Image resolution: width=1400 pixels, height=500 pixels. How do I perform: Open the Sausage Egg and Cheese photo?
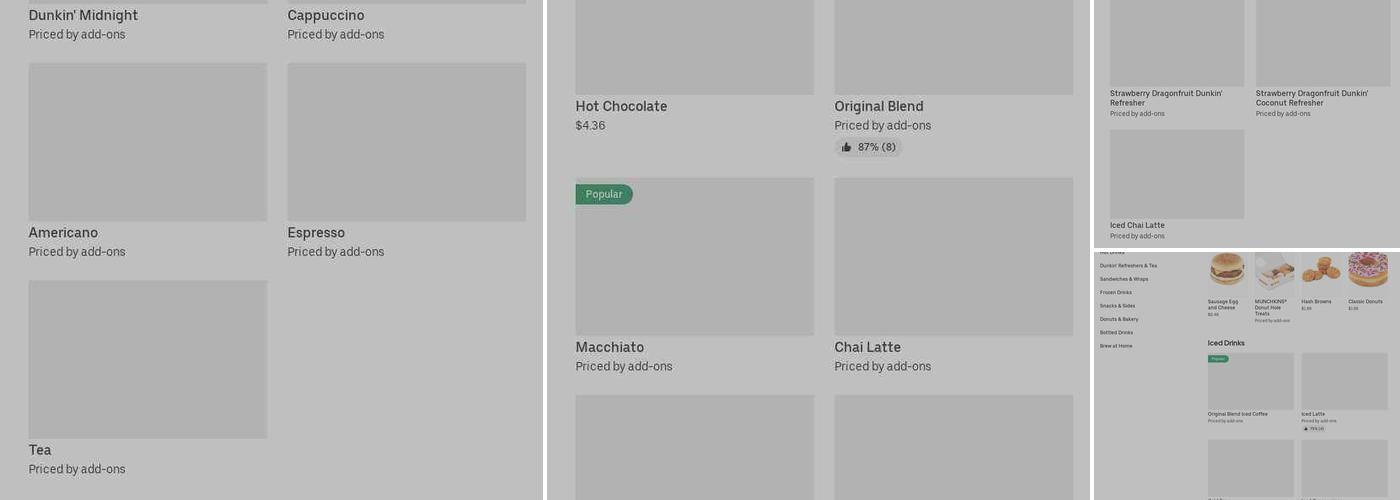click(x=1226, y=270)
